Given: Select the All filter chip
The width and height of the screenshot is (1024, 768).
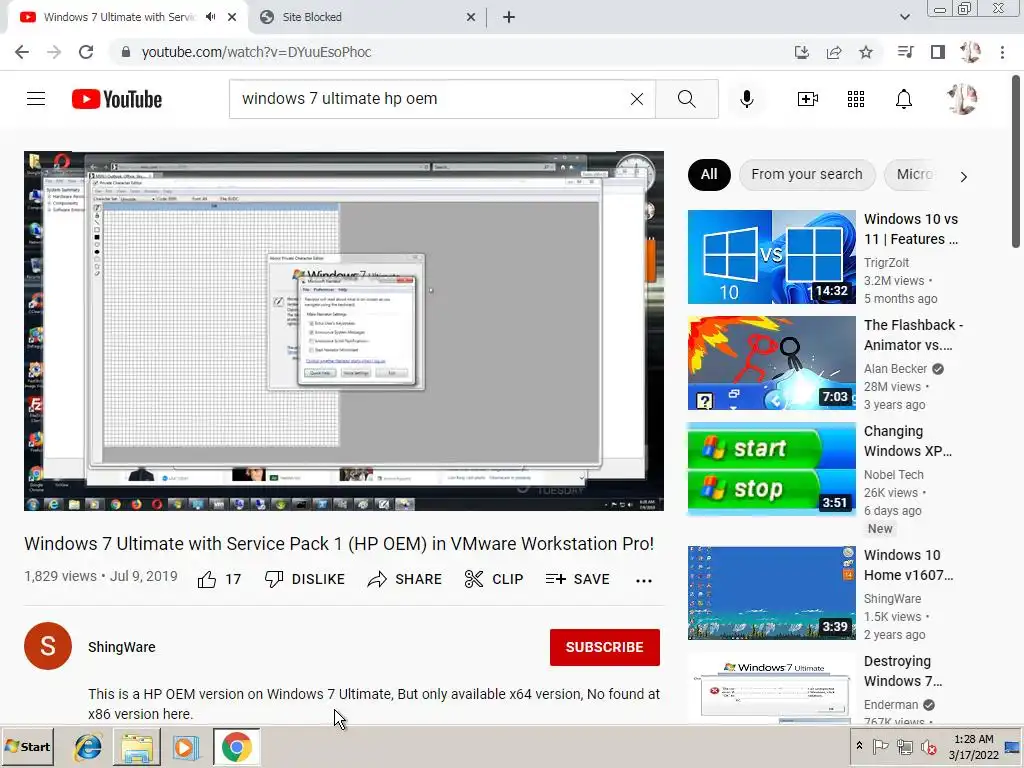Looking at the screenshot, I should click(709, 174).
